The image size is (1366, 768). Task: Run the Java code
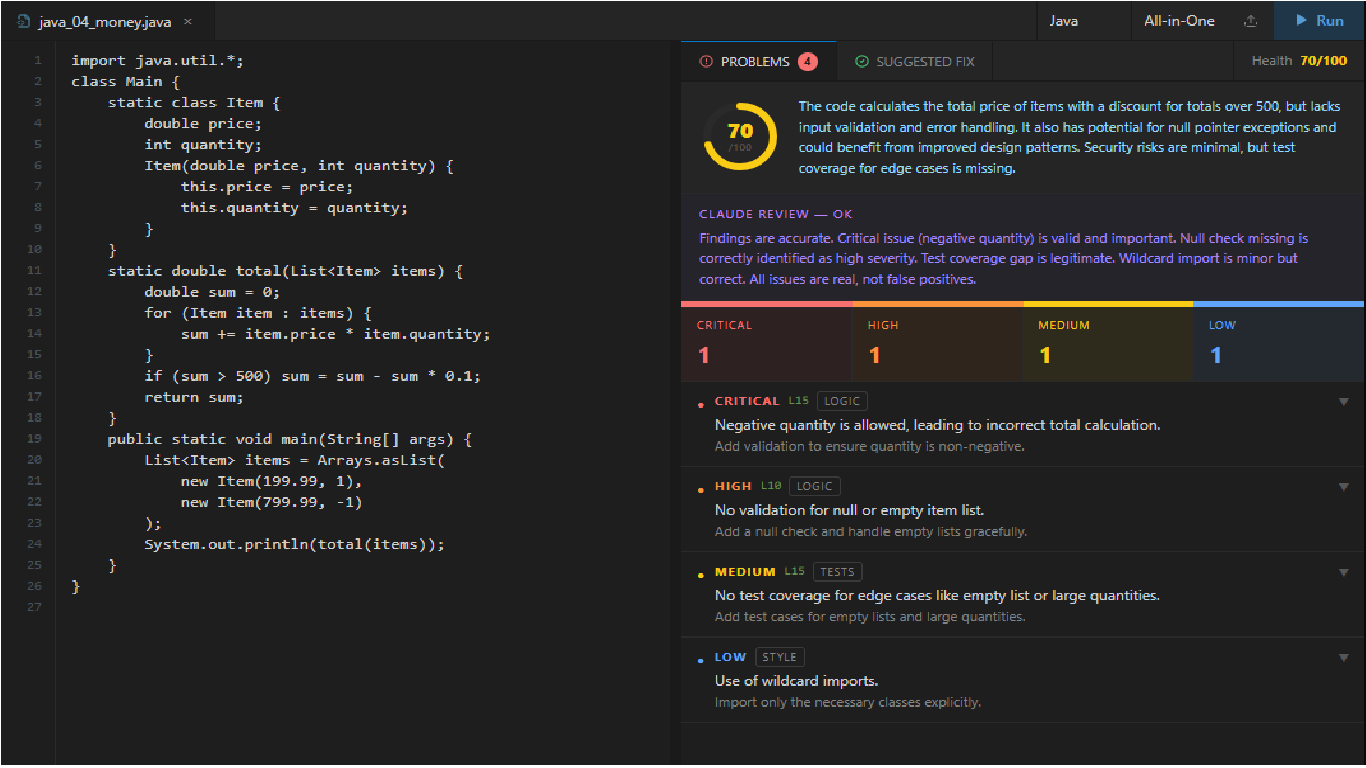(x=1319, y=20)
